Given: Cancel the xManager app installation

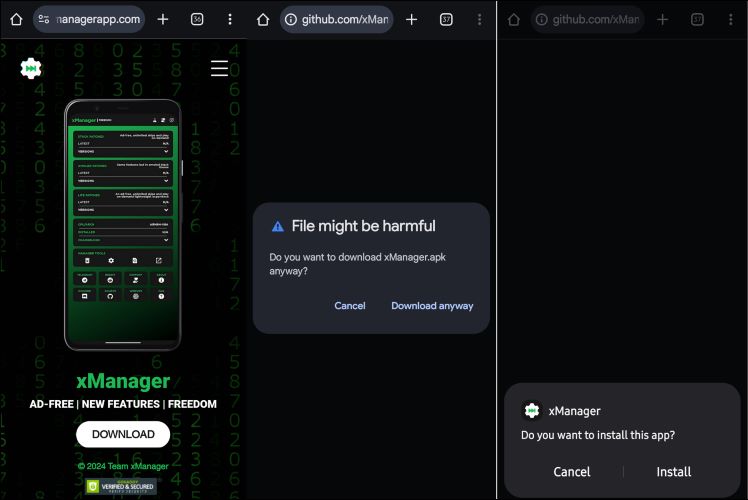Looking at the screenshot, I should click(x=571, y=472).
